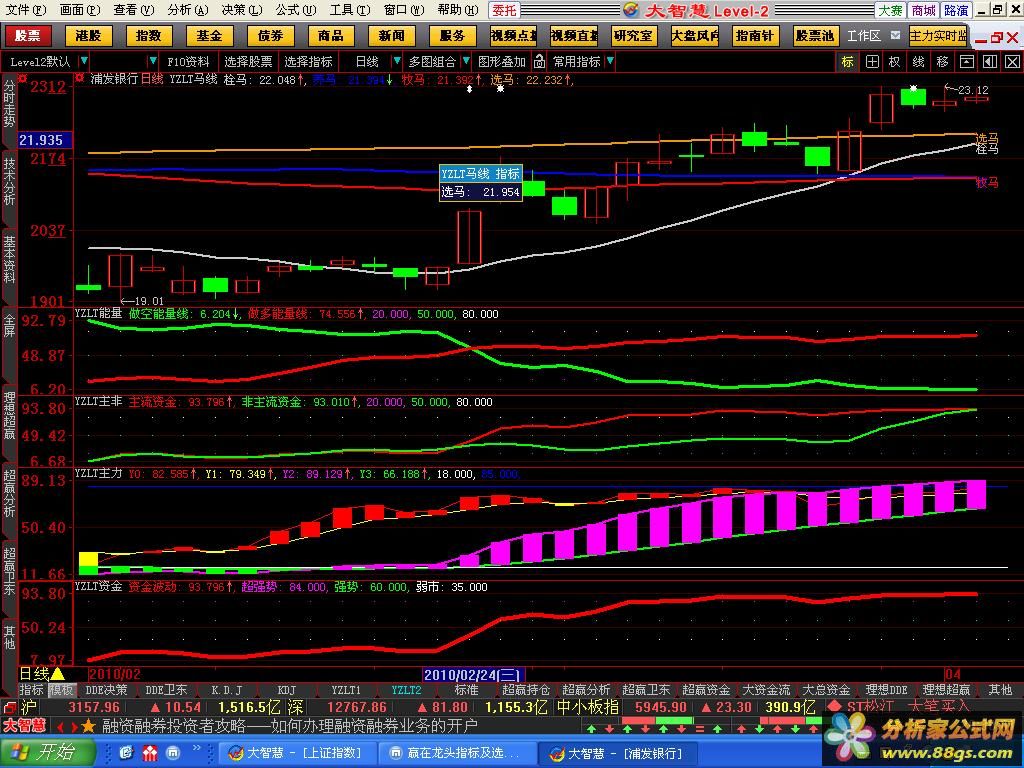1024x768 pixels.
Task: Select the 大资金流 indicator tab
Action: (766, 690)
